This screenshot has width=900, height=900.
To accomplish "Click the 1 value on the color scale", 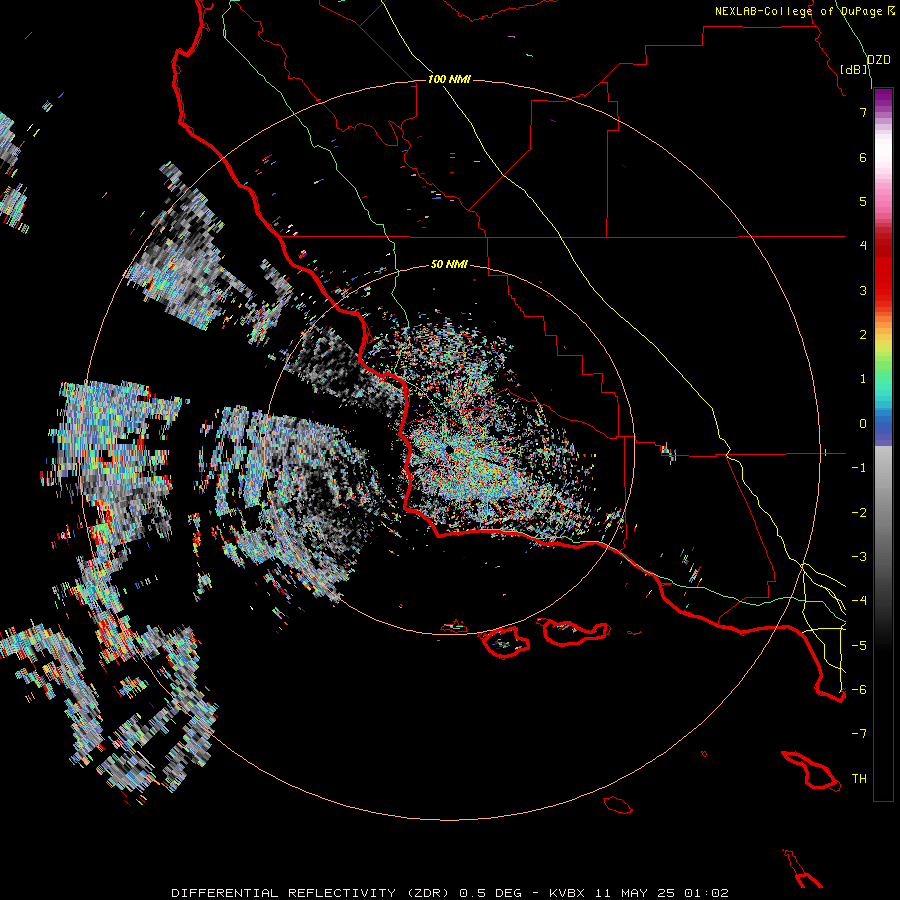I will [863, 379].
